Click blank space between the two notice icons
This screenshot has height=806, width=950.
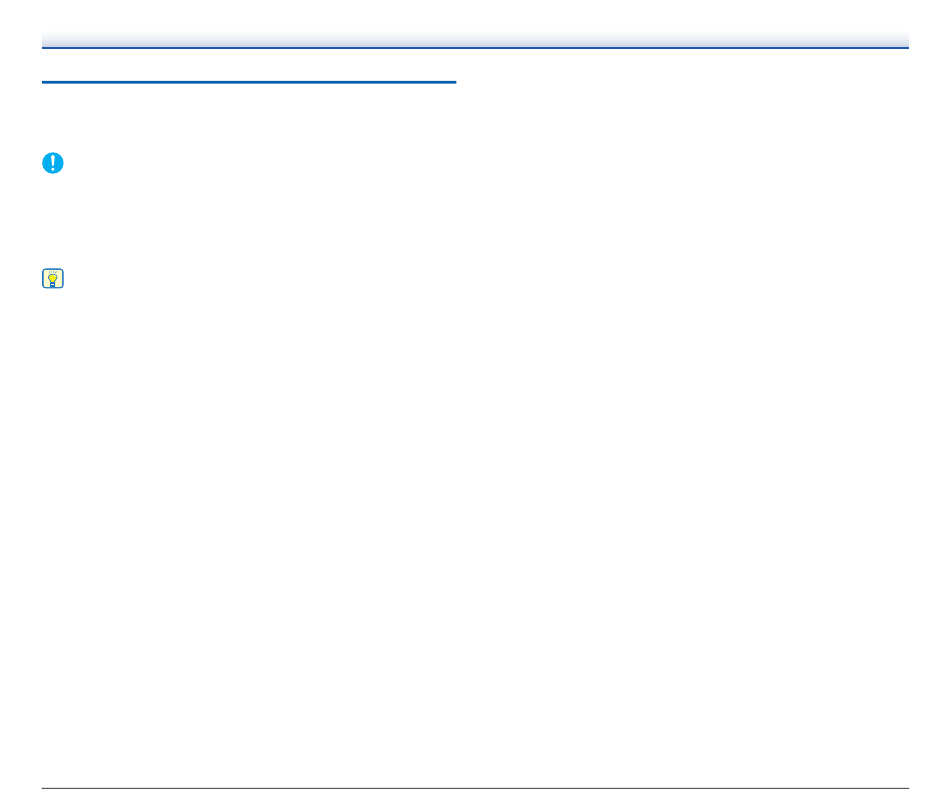pos(53,221)
